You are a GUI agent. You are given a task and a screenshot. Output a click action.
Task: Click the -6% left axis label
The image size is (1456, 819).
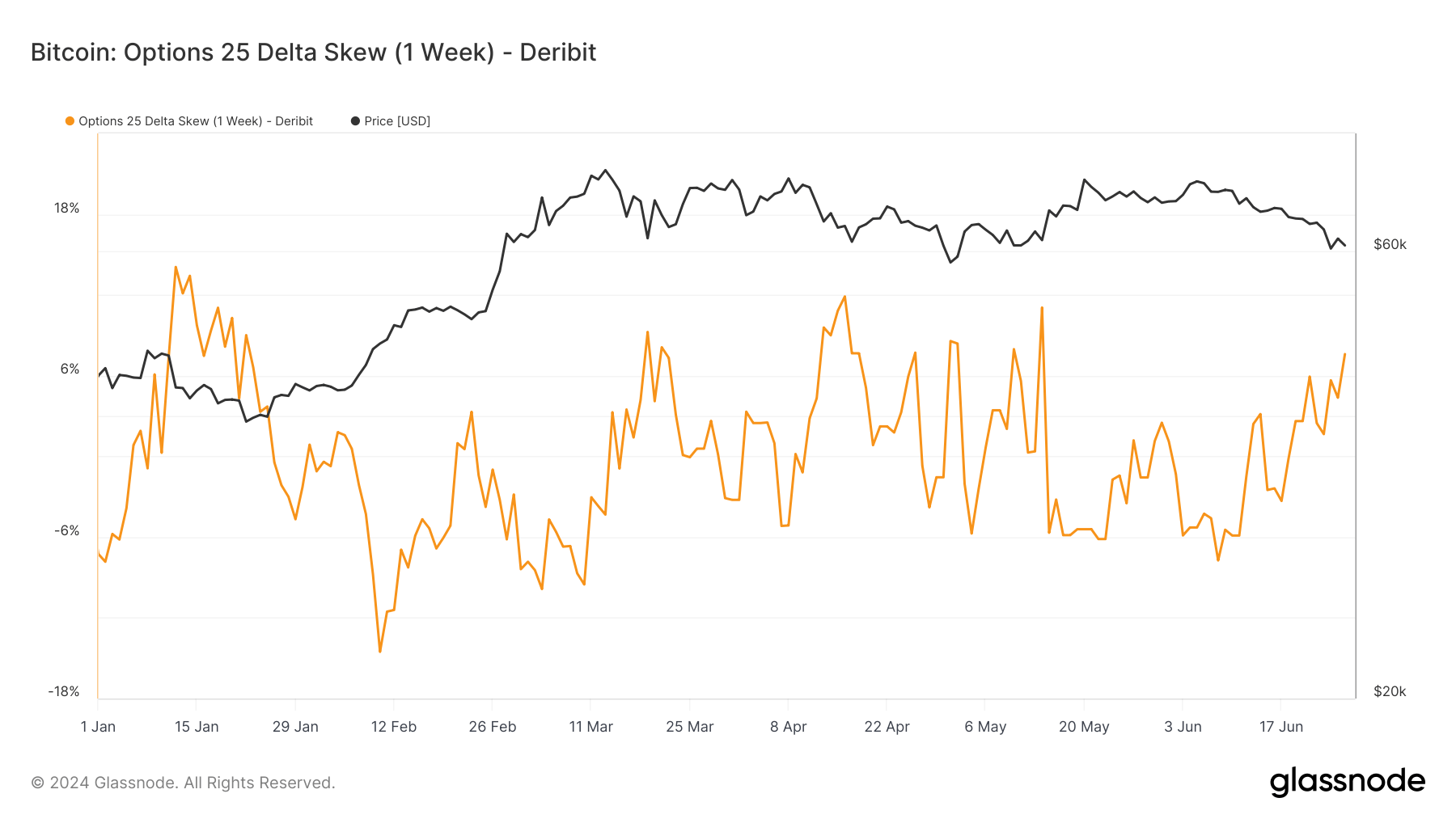tap(67, 531)
